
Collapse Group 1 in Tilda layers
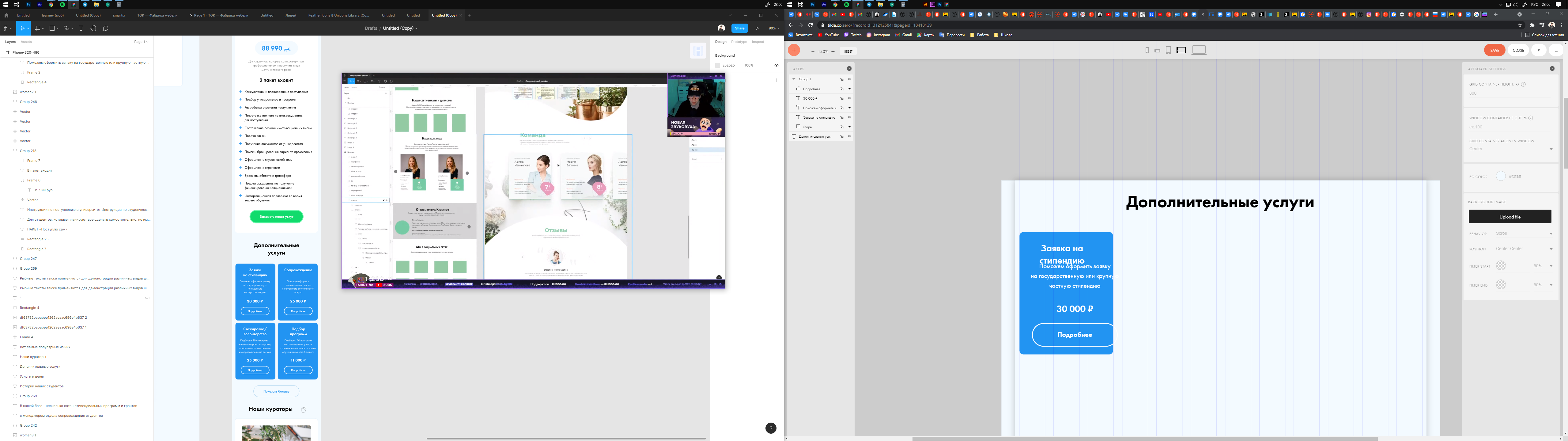(794, 79)
